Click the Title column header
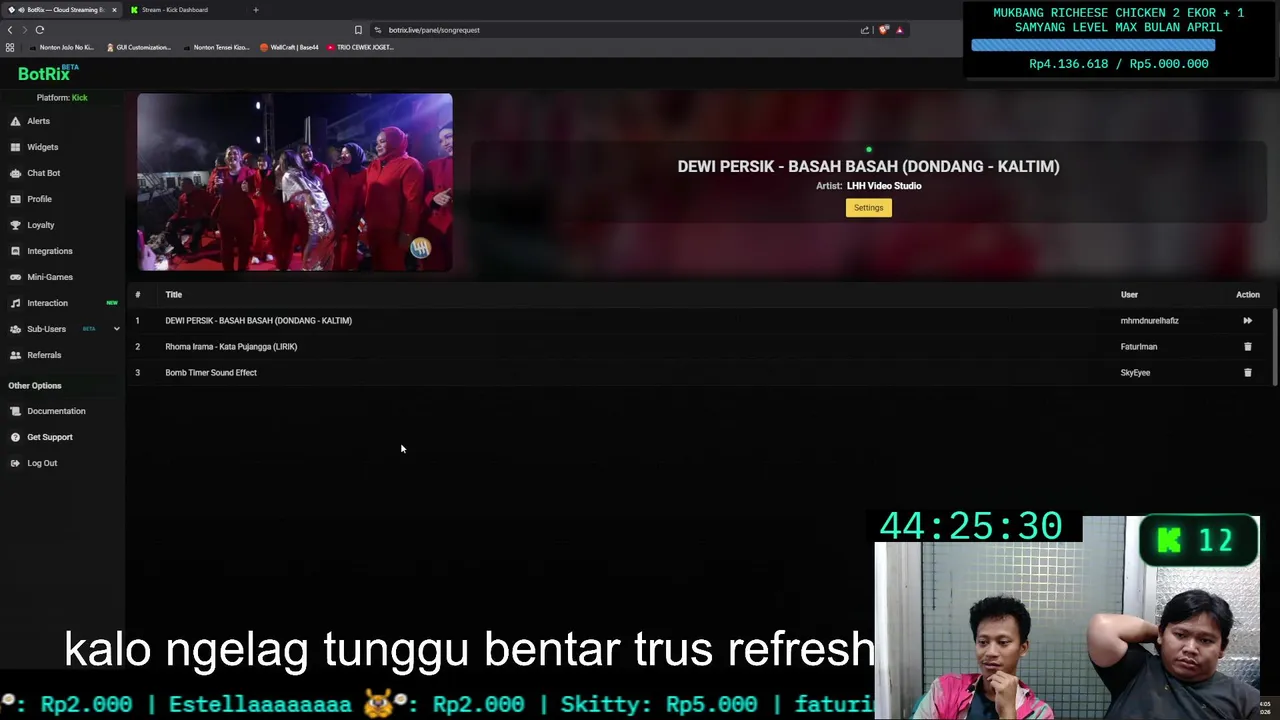This screenshot has width=1280, height=720. click(173, 295)
